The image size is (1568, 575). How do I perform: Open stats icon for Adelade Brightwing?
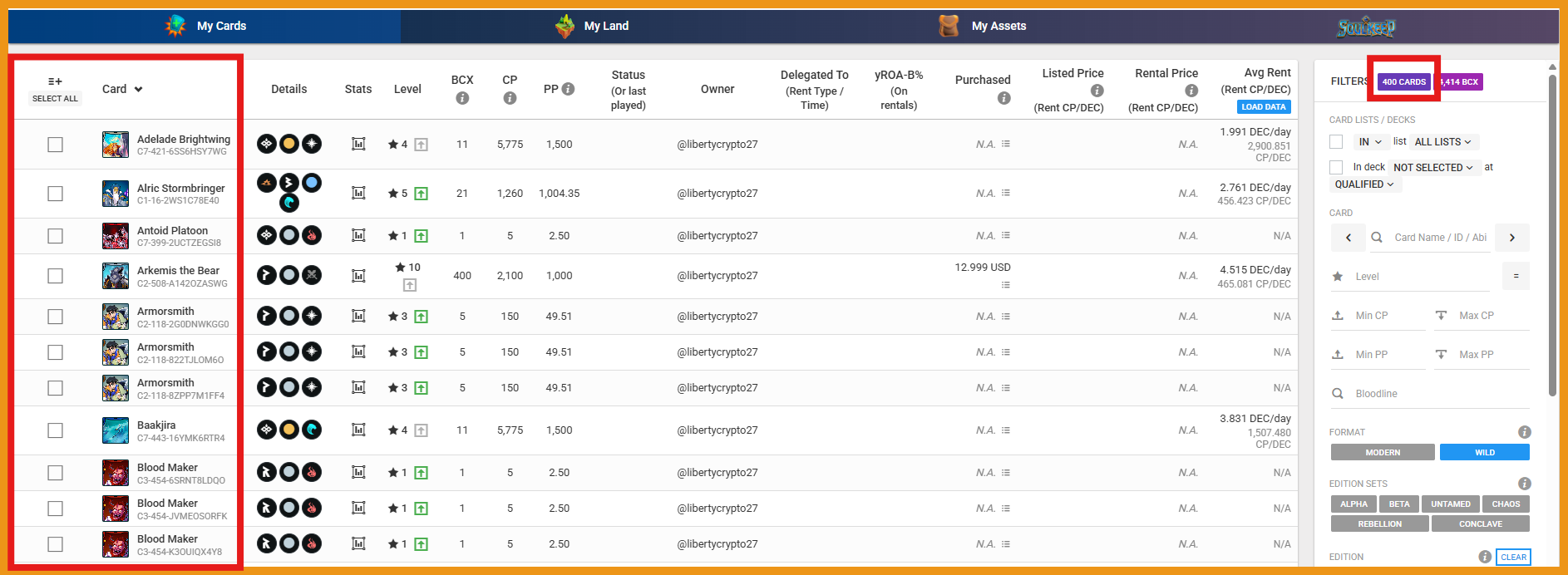pyautogui.click(x=358, y=144)
